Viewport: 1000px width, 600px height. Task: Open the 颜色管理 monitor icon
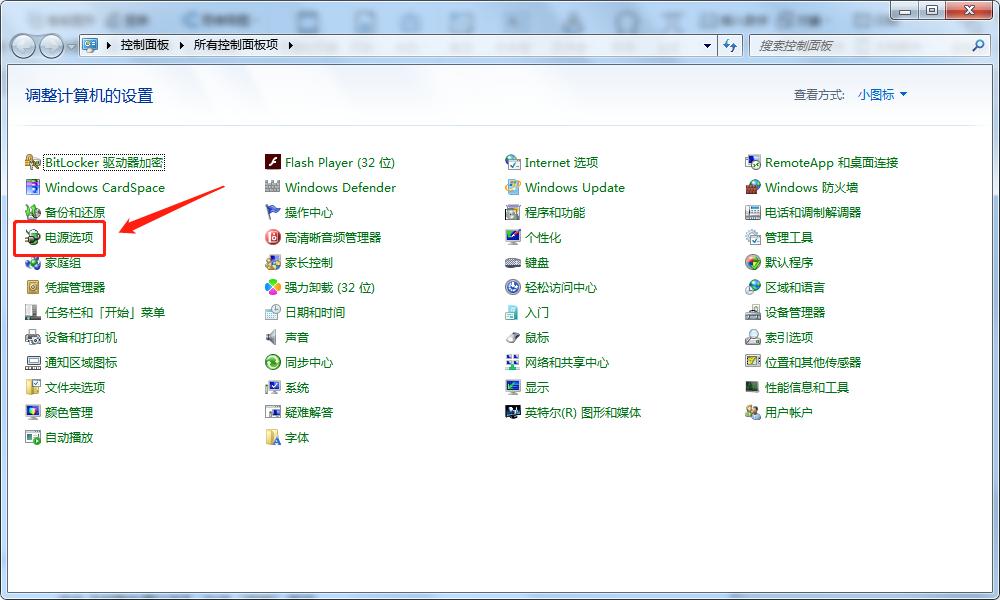[x=33, y=412]
